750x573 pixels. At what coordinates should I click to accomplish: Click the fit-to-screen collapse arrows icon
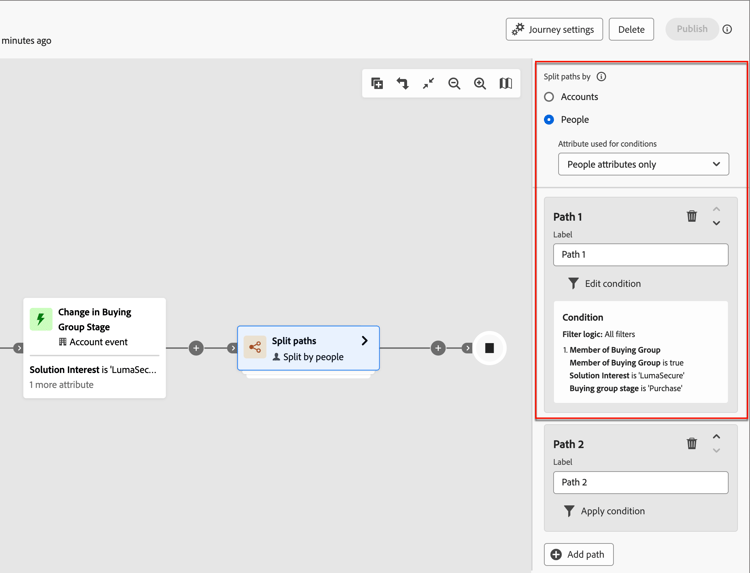coord(429,83)
